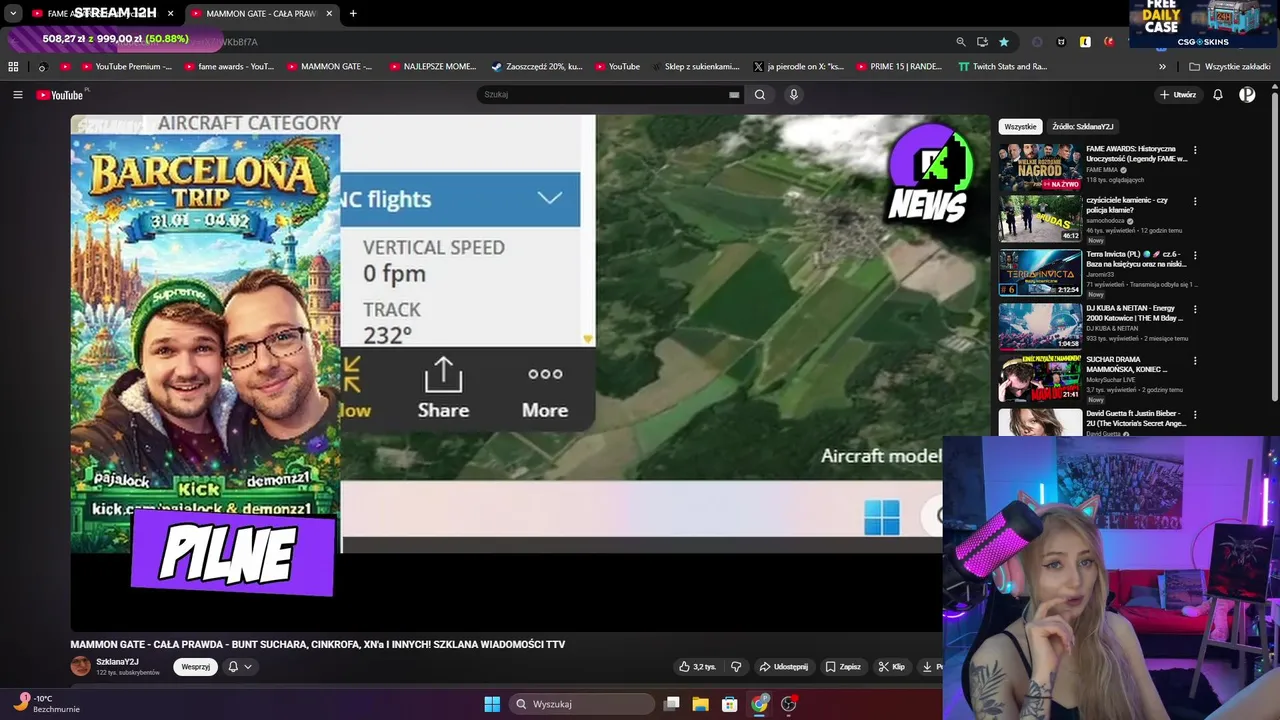Open David Guetta ft Justin Bieber video title

[x=1136, y=418]
